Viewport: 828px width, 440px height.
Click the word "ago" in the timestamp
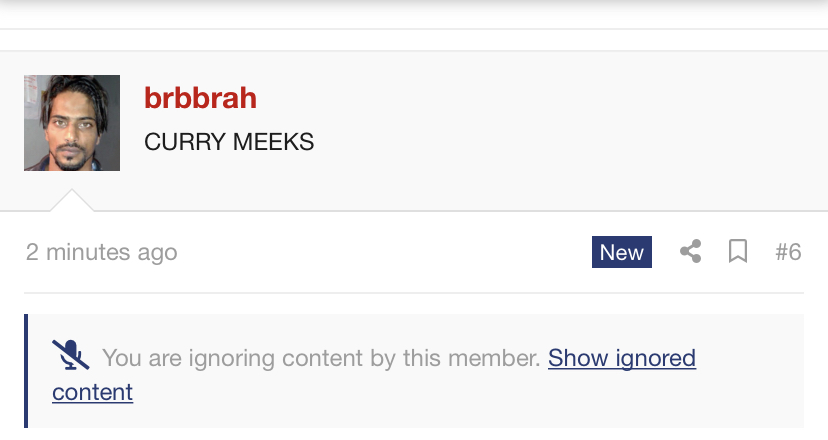[158, 252]
